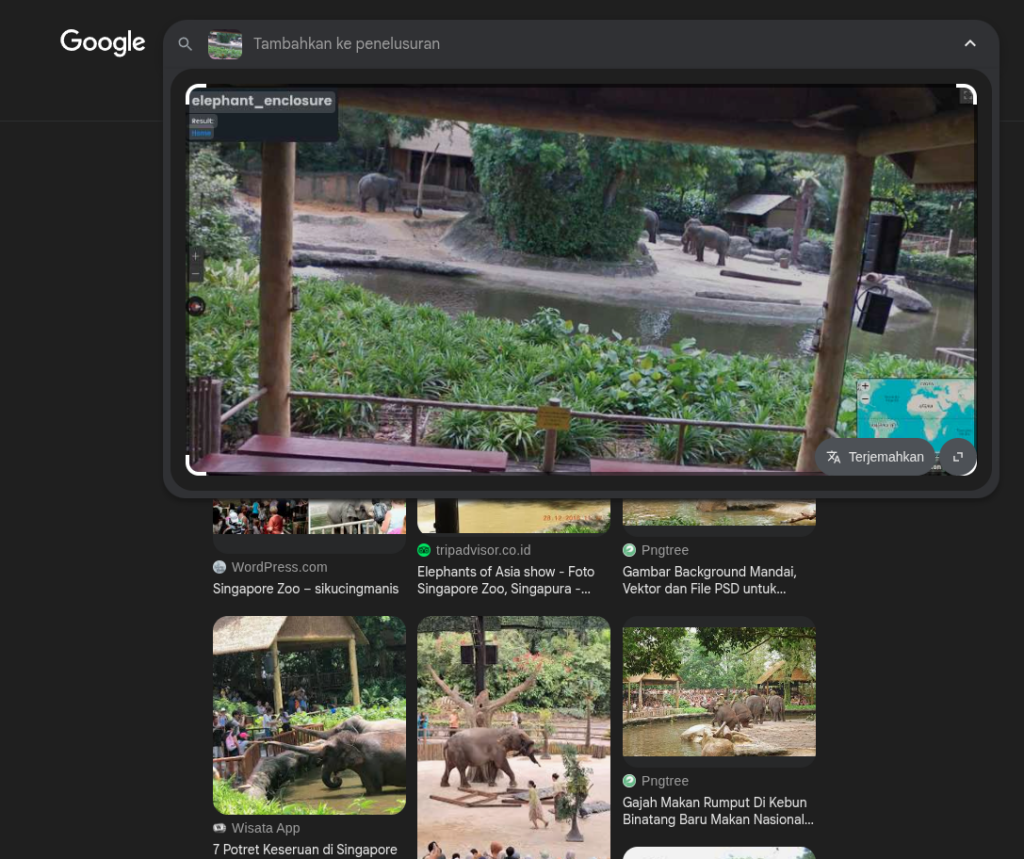
Task: Open '7 Potret Keseruan di Singapore' result
Action: pos(305,849)
